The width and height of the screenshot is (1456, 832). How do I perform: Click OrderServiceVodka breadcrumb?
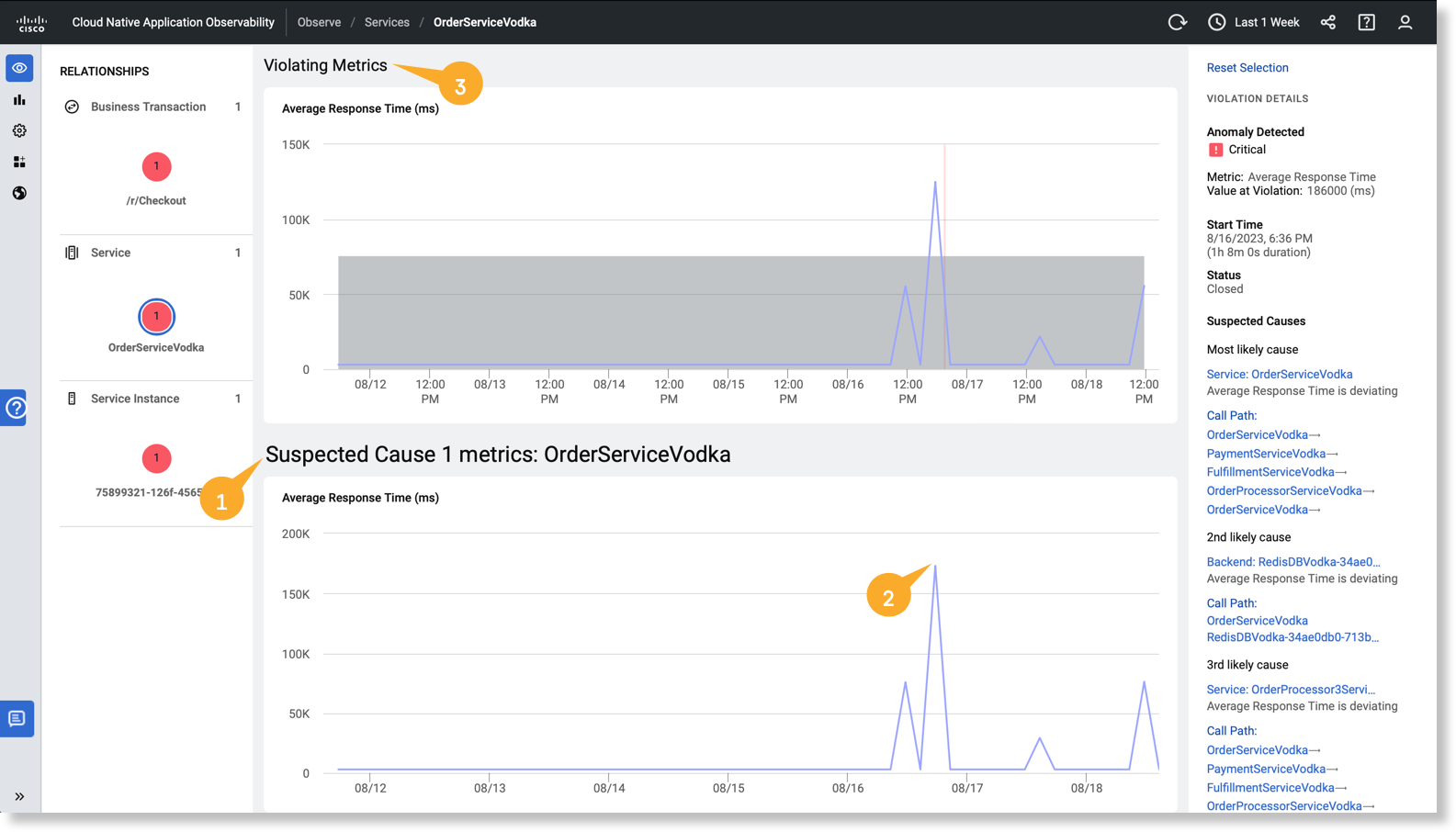[484, 22]
